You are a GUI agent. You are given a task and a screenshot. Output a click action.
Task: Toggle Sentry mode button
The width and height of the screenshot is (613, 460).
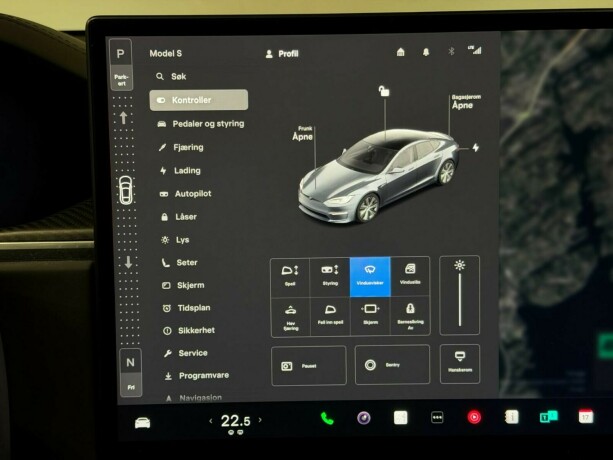[392, 365]
